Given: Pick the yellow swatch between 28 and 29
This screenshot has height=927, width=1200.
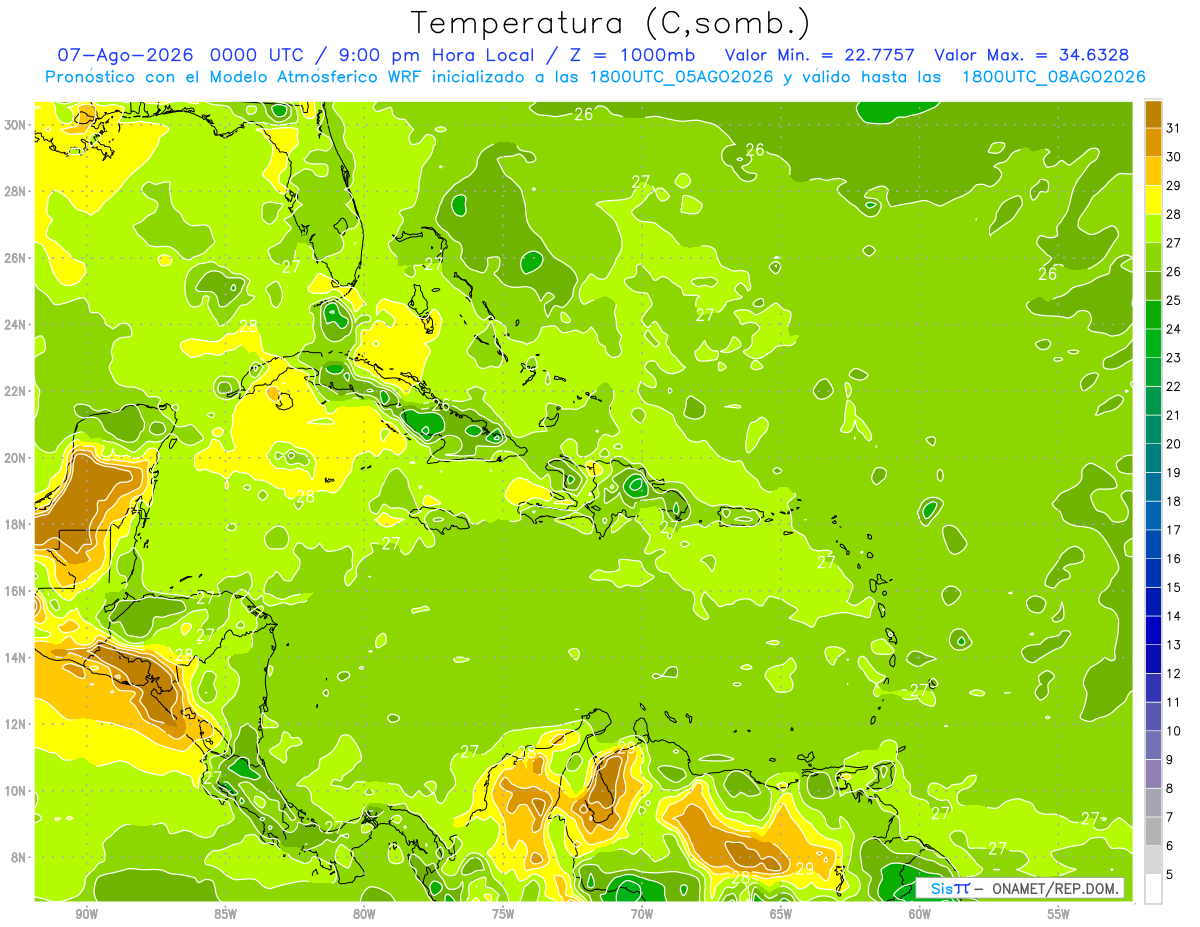Looking at the screenshot, I should click(x=1153, y=199).
